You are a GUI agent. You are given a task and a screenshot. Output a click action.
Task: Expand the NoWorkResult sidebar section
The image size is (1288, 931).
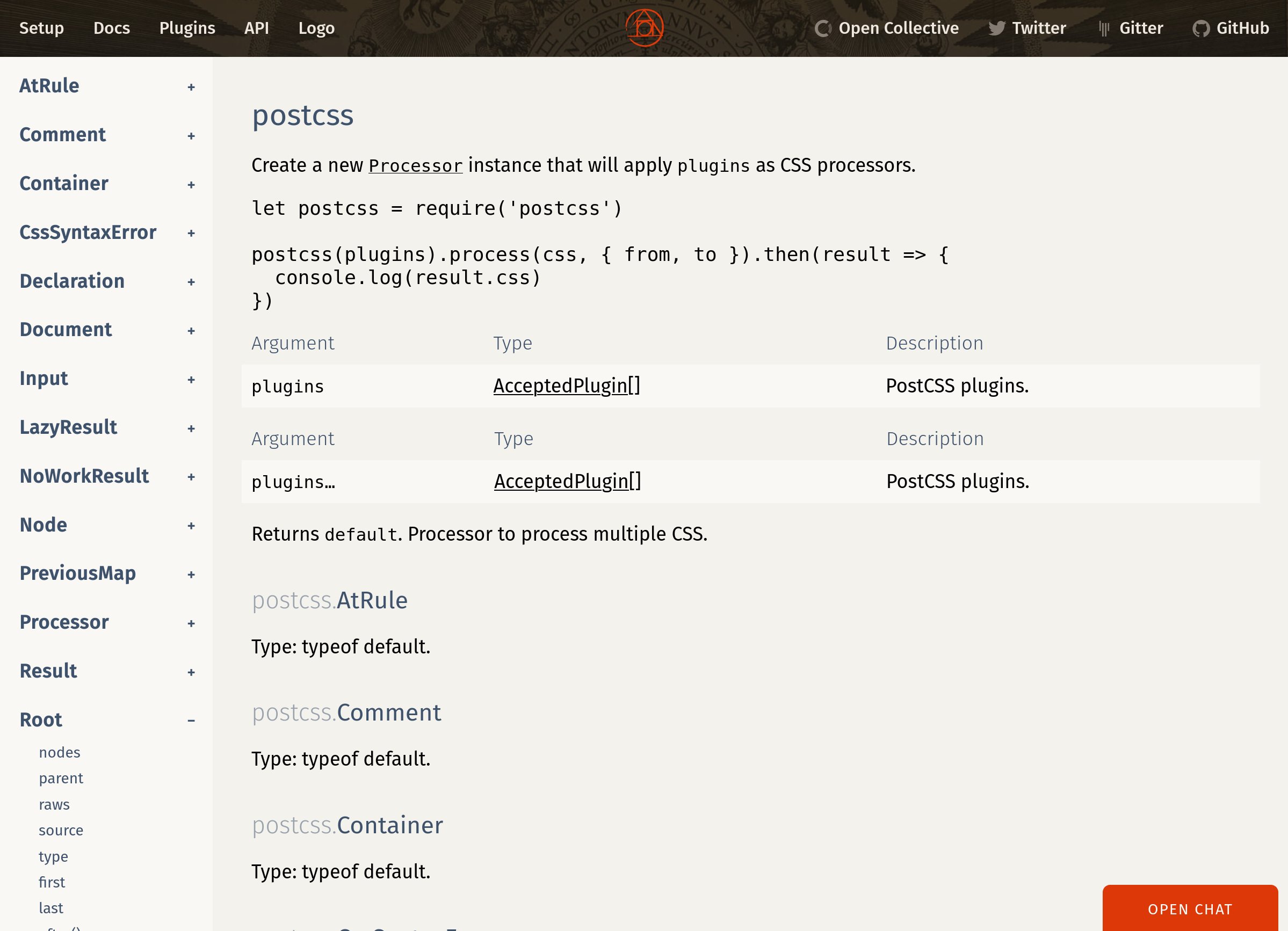[x=191, y=477]
